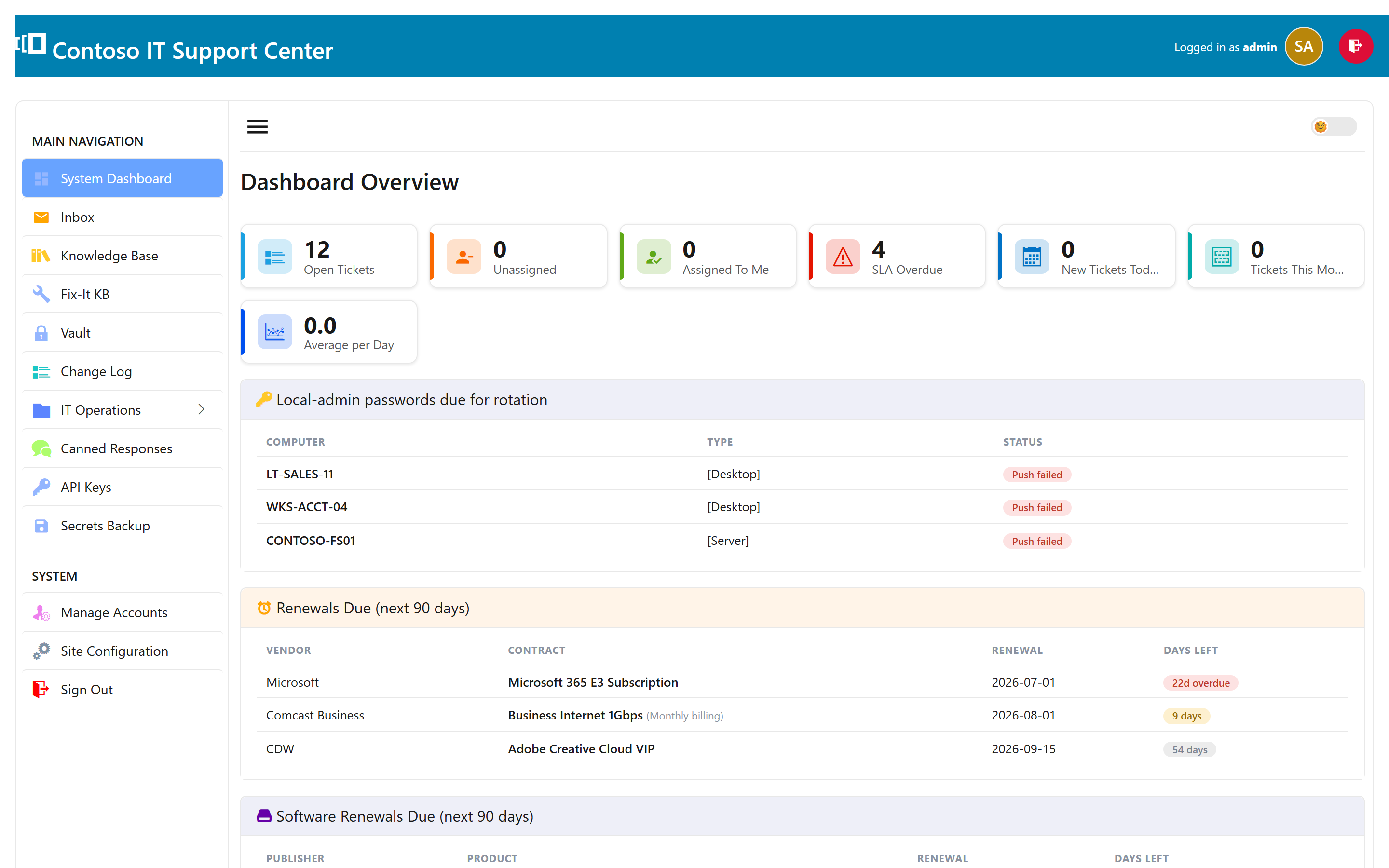Click the Software Renewals Due drive icon
This screenshot has width=1389, height=868.
264,816
